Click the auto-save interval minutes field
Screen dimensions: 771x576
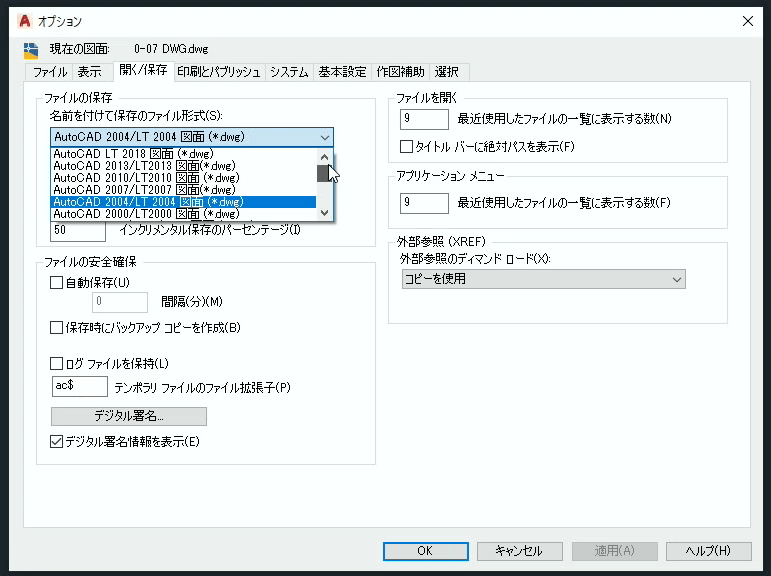point(120,302)
